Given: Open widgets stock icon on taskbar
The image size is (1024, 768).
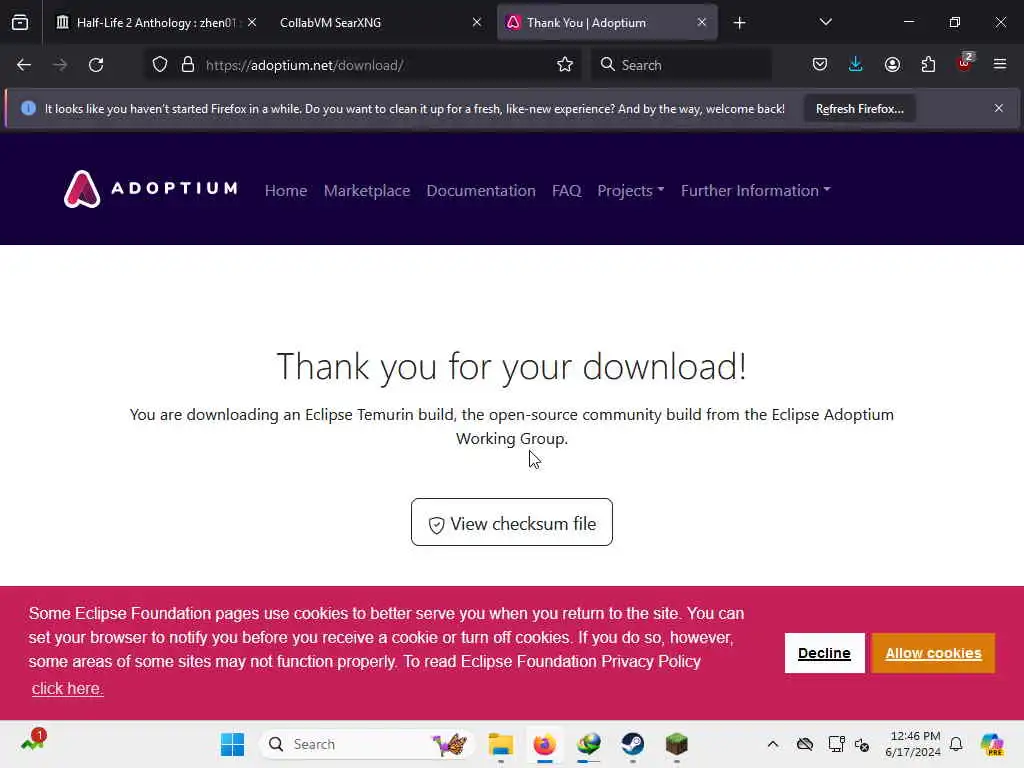Looking at the screenshot, I should click(33, 741).
